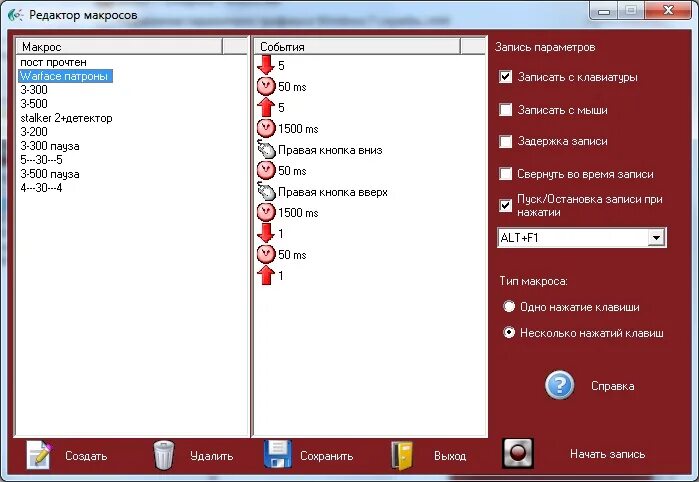Click the Создать button label
Viewport: 699px width, 482px height.
coord(86,456)
